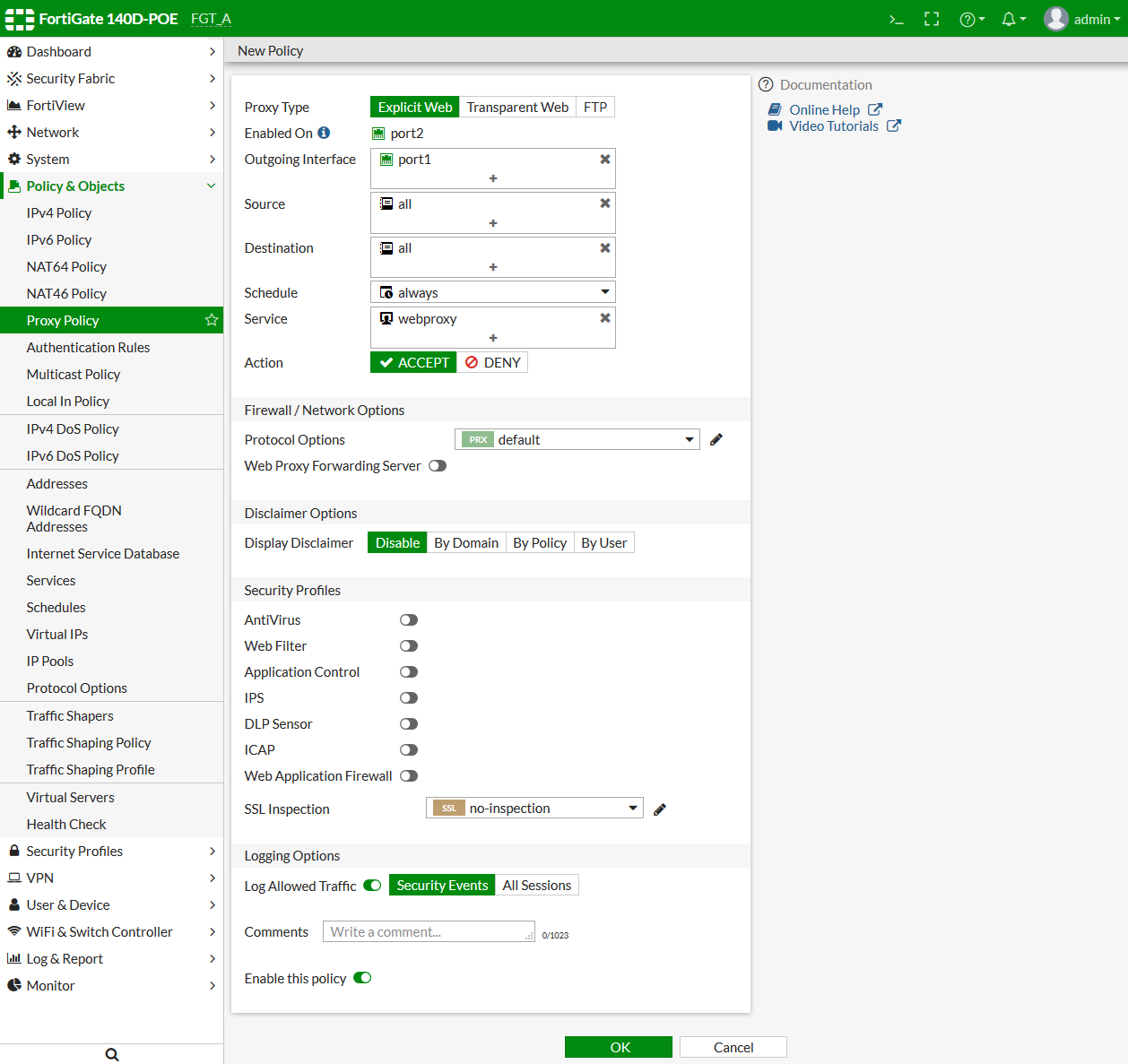1128x1064 pixels.
Task: Click the Comments text field
Action: 429,931
